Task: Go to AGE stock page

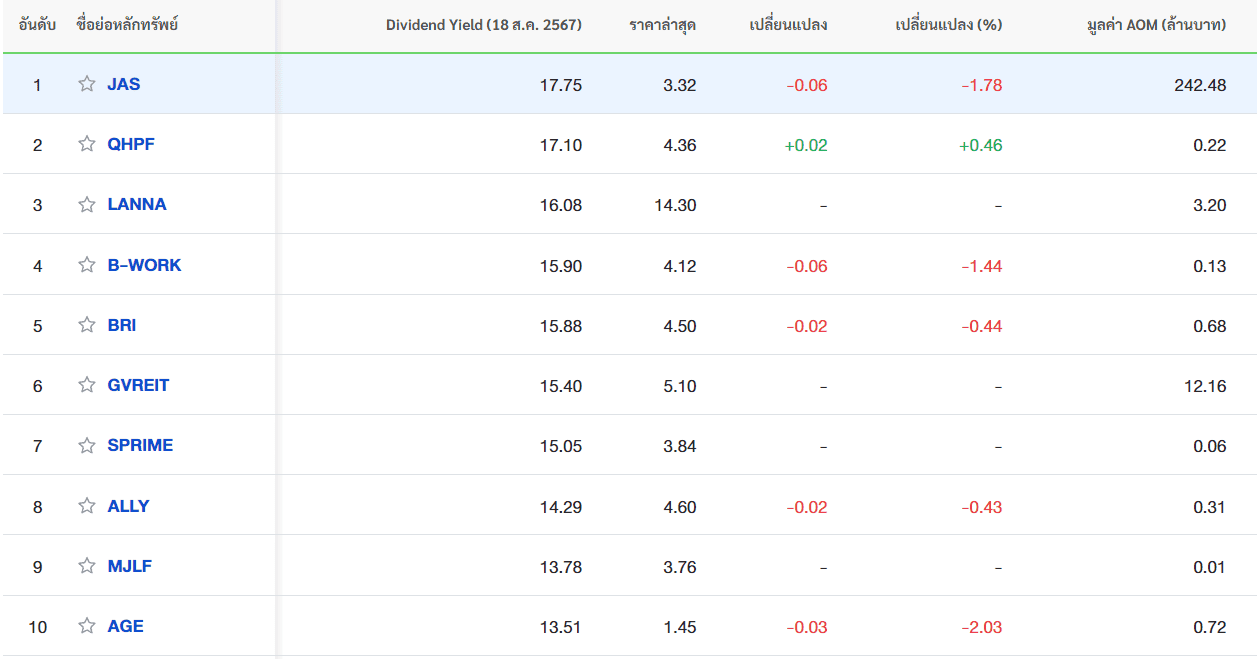Action: [x=125, y=626]
